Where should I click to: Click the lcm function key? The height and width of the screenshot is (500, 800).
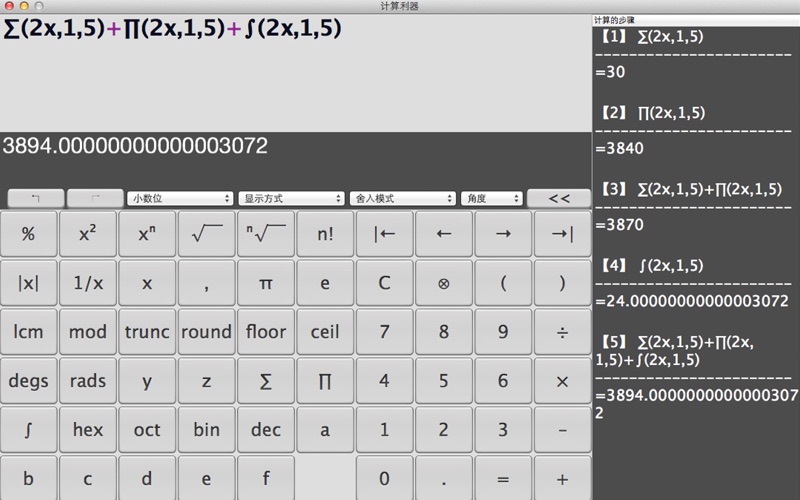click(29, 332)
